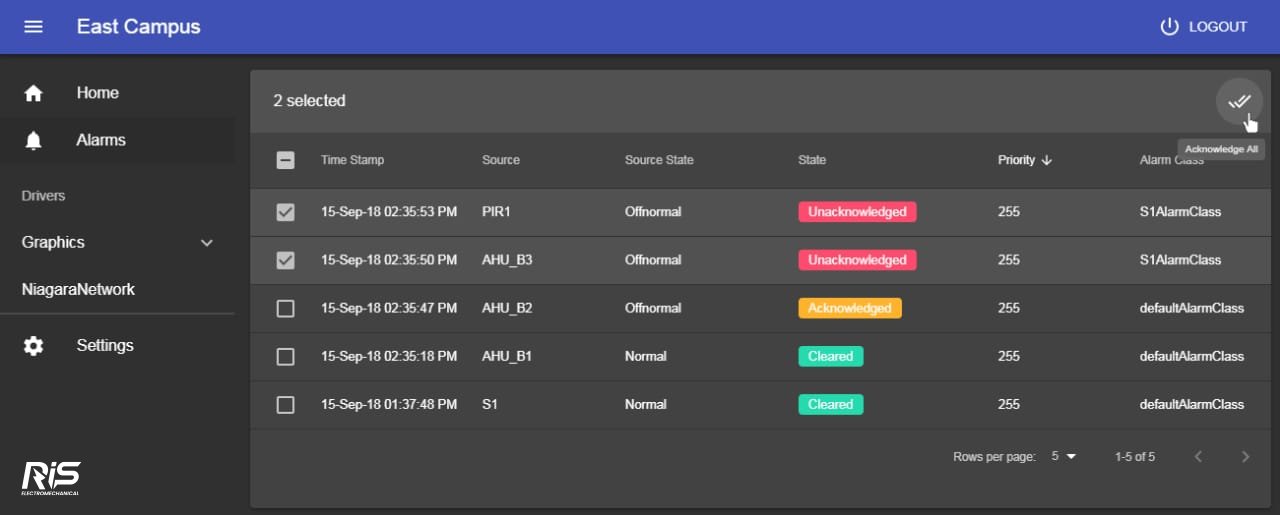Click the Time Stamp column header

tap(352, 160)
